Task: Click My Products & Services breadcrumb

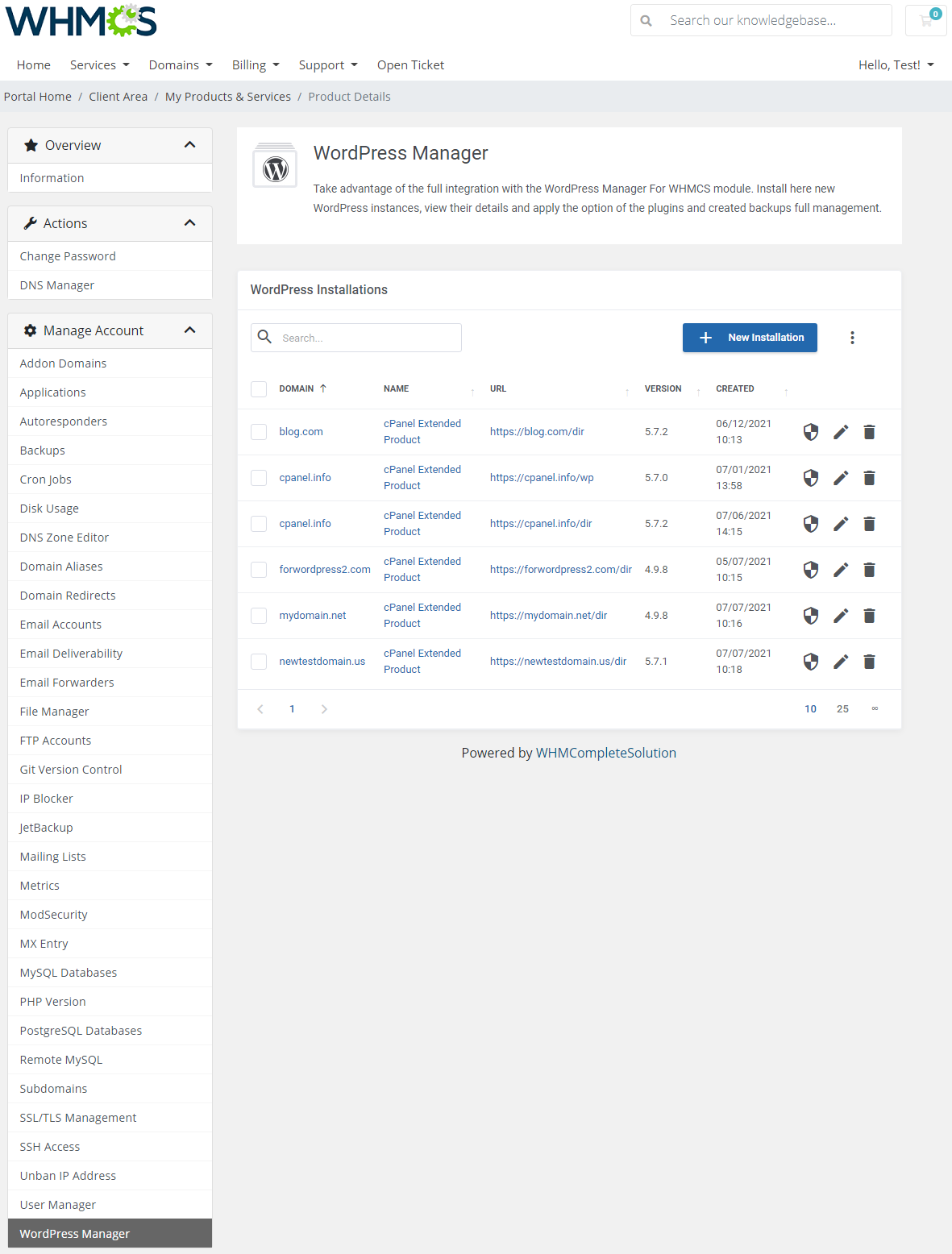Action: coord(228,97)
